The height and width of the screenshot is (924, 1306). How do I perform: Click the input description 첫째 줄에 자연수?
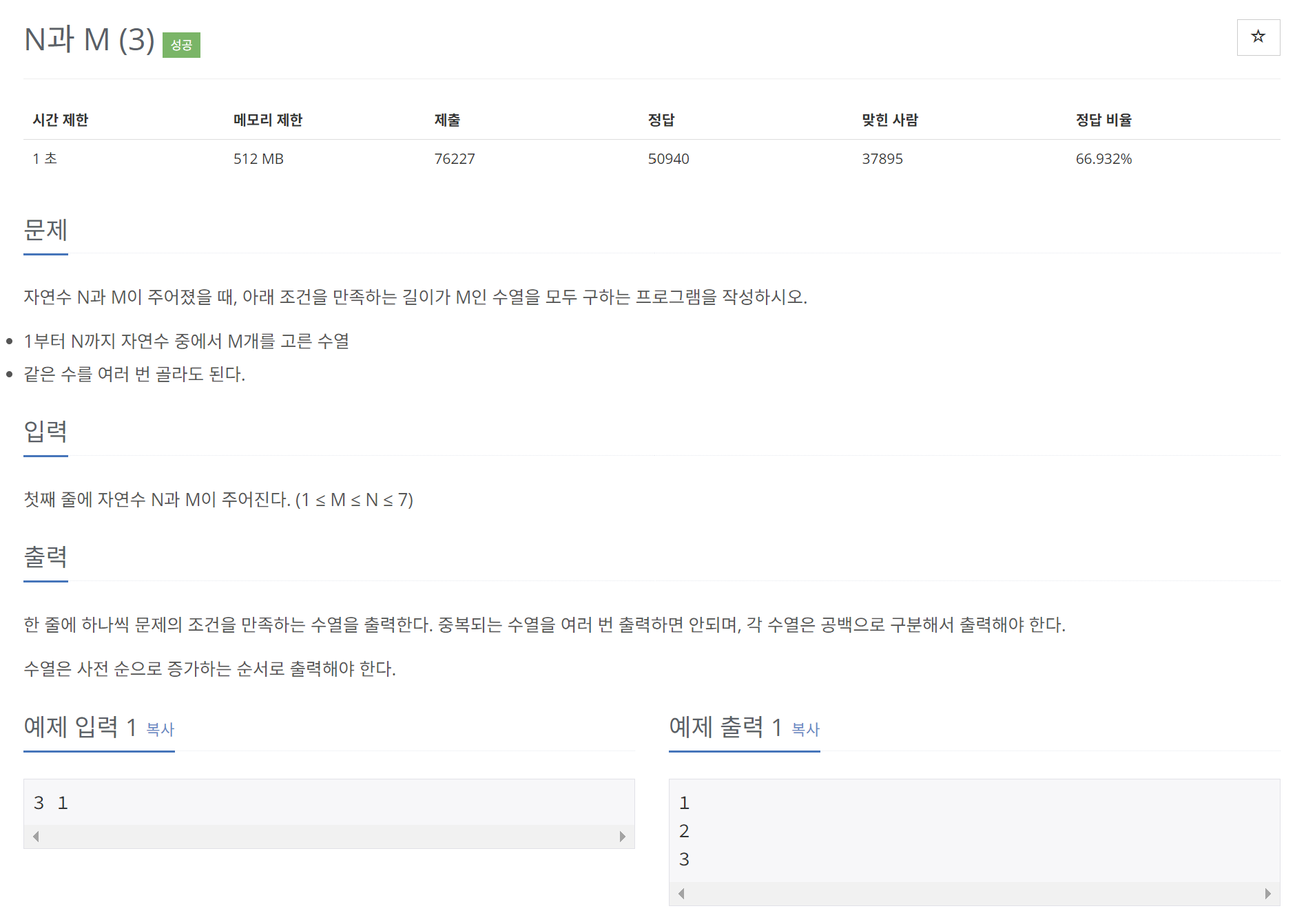pyautogui.click(x=218, y=499)
